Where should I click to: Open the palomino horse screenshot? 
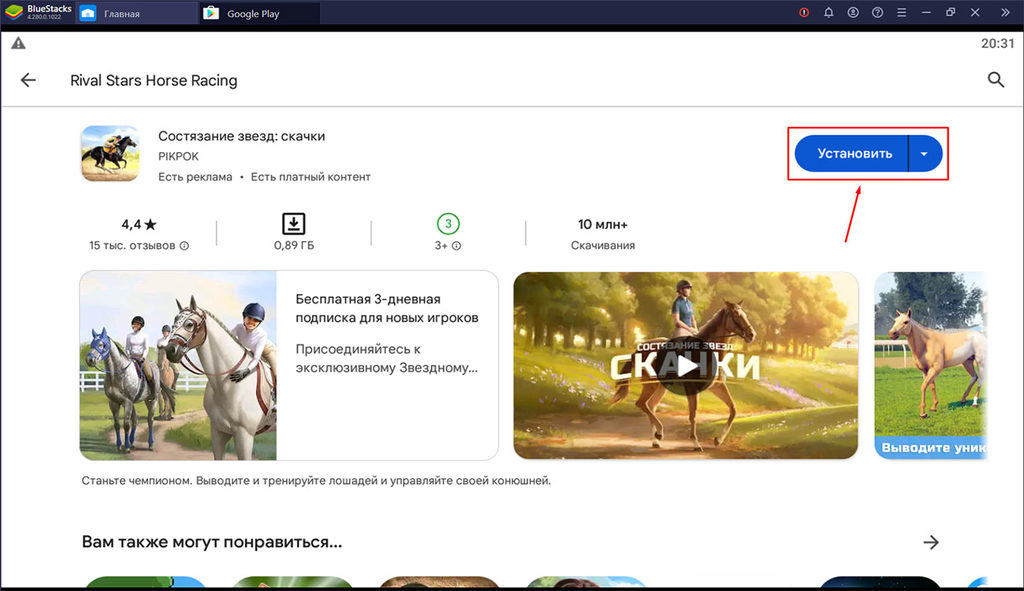tap(930, 366)
